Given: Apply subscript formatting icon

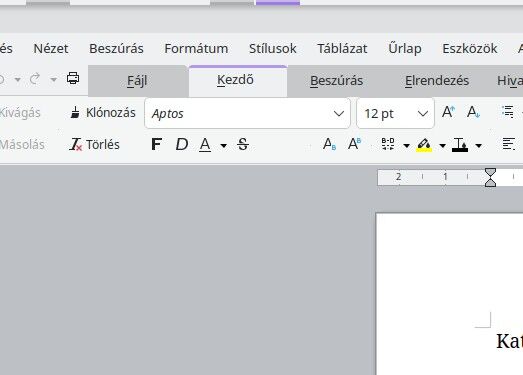Looking at the screenshot, I should pyautogui.click(x=330, y=144).
